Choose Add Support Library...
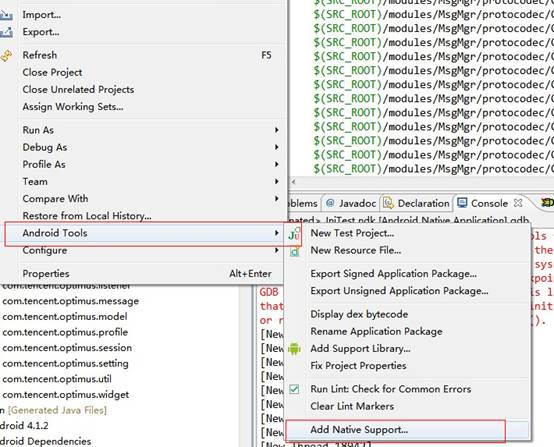The width and height of the screenshot is (554, 447). pyautogui.click(x=407, y=349)
